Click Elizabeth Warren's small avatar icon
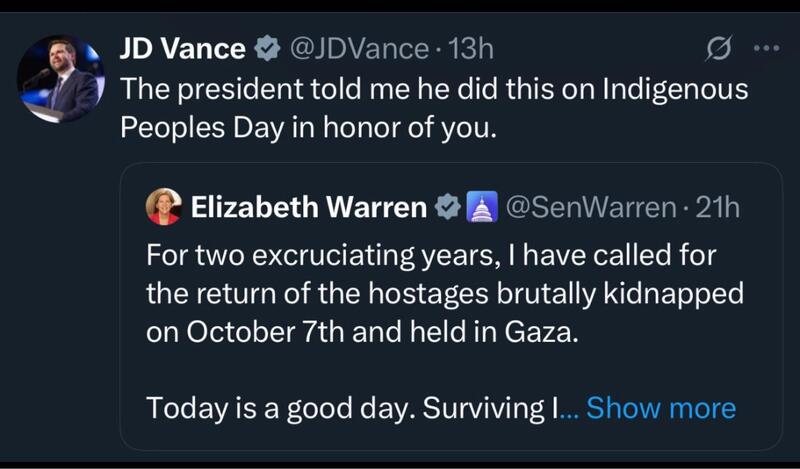Viewport: 800px width, 469px height. point(164,207)
